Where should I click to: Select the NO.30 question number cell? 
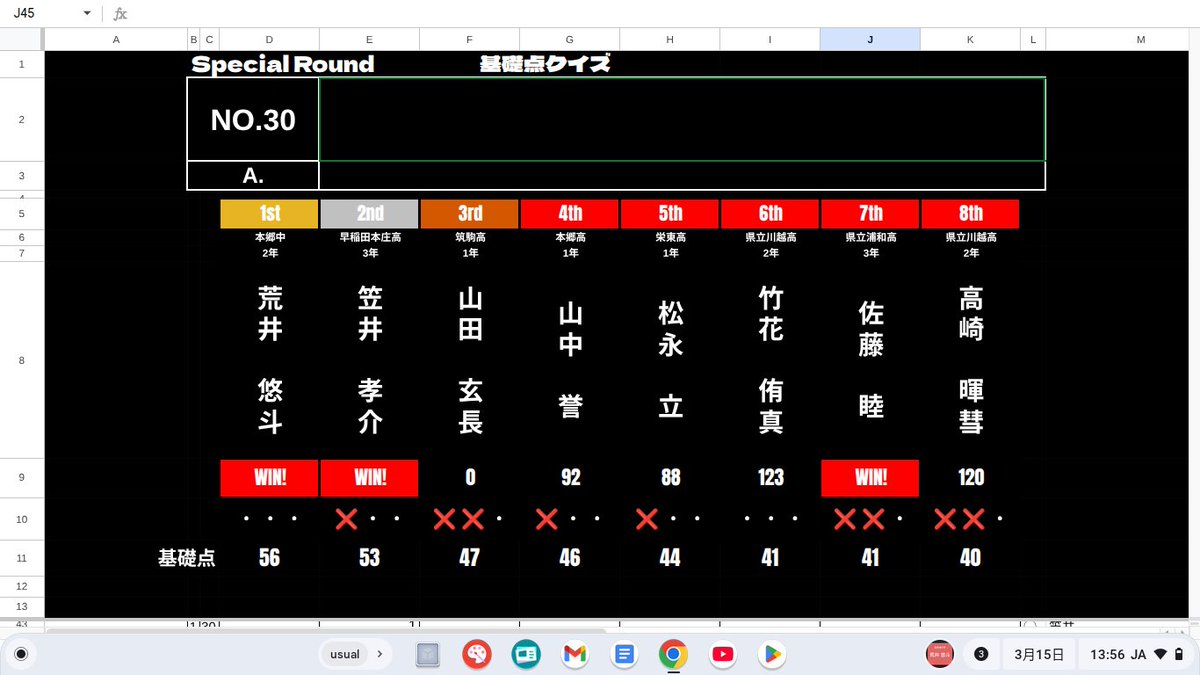pyautogui.click(x=253, y=119)
